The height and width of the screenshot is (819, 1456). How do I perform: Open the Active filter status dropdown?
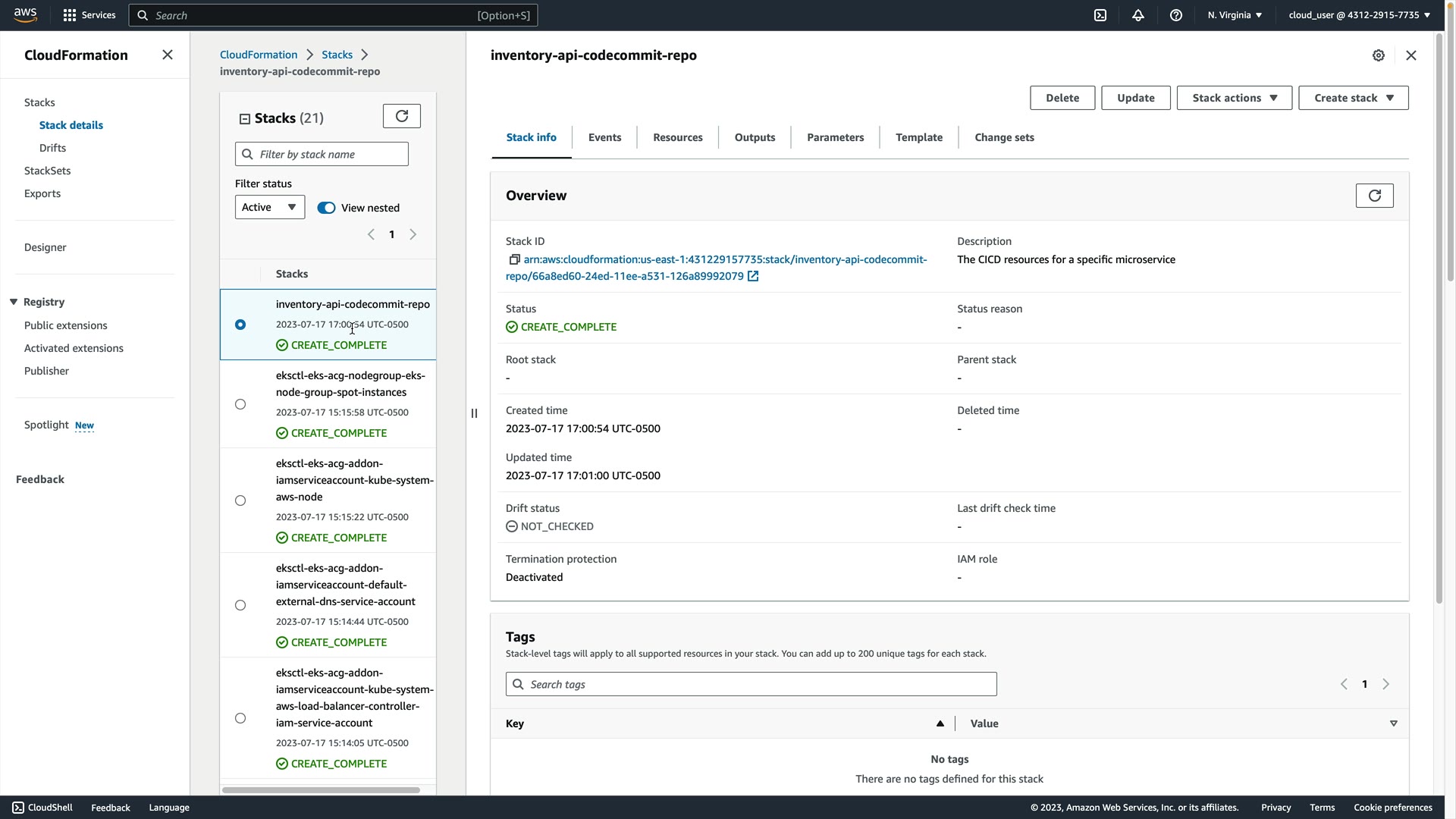coord(269,207)
